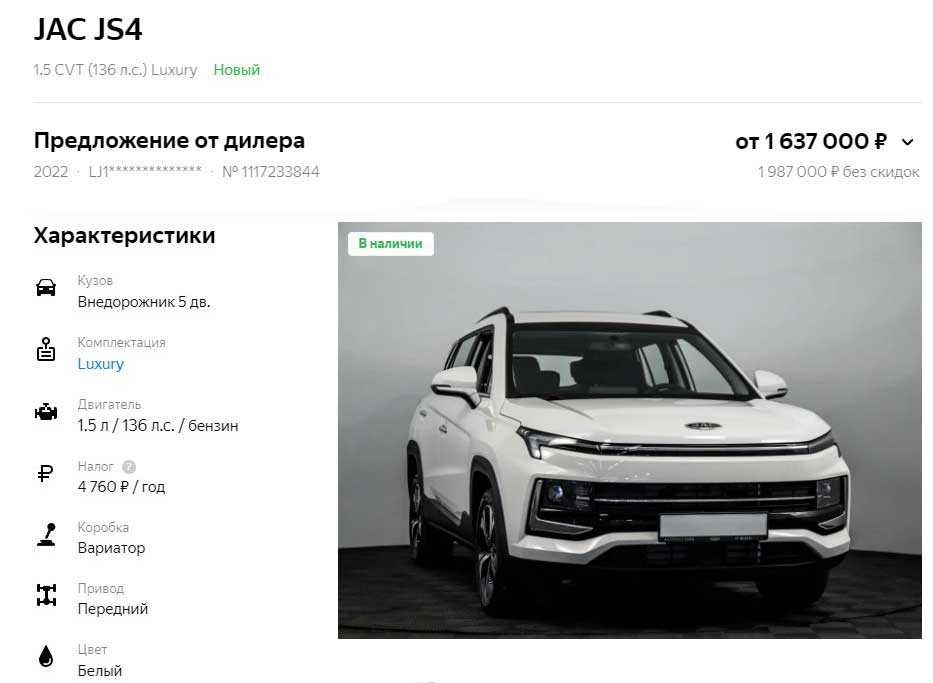The image size is (933, 683).
Task: Click the gearbox lever icon
Action: click(x=46, y=535)
